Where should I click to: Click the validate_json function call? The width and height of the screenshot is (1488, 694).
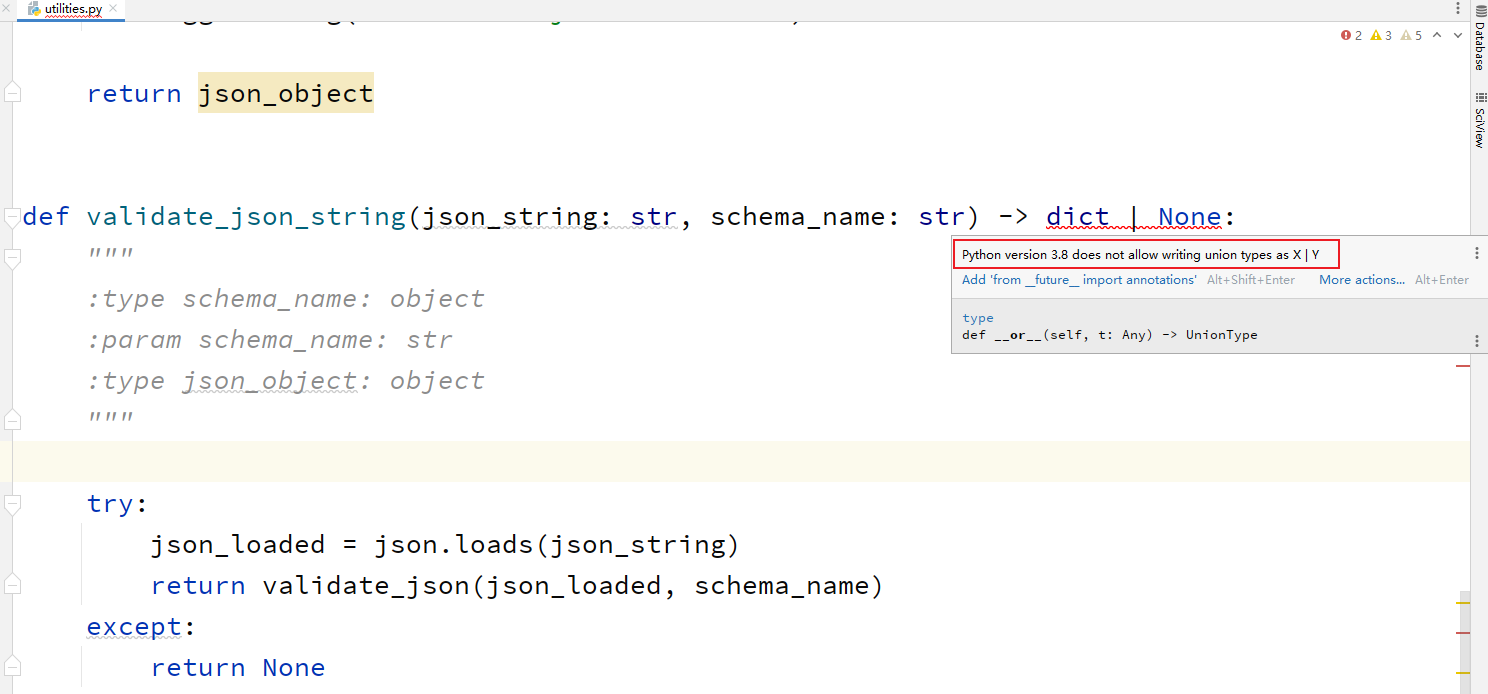point(366,585)
